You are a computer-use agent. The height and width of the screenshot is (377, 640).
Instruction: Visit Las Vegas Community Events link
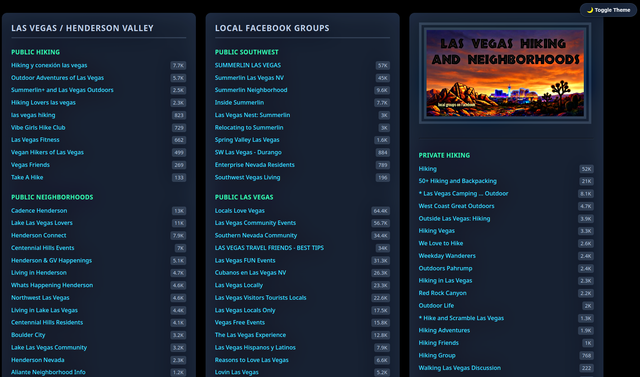(255, 223)
